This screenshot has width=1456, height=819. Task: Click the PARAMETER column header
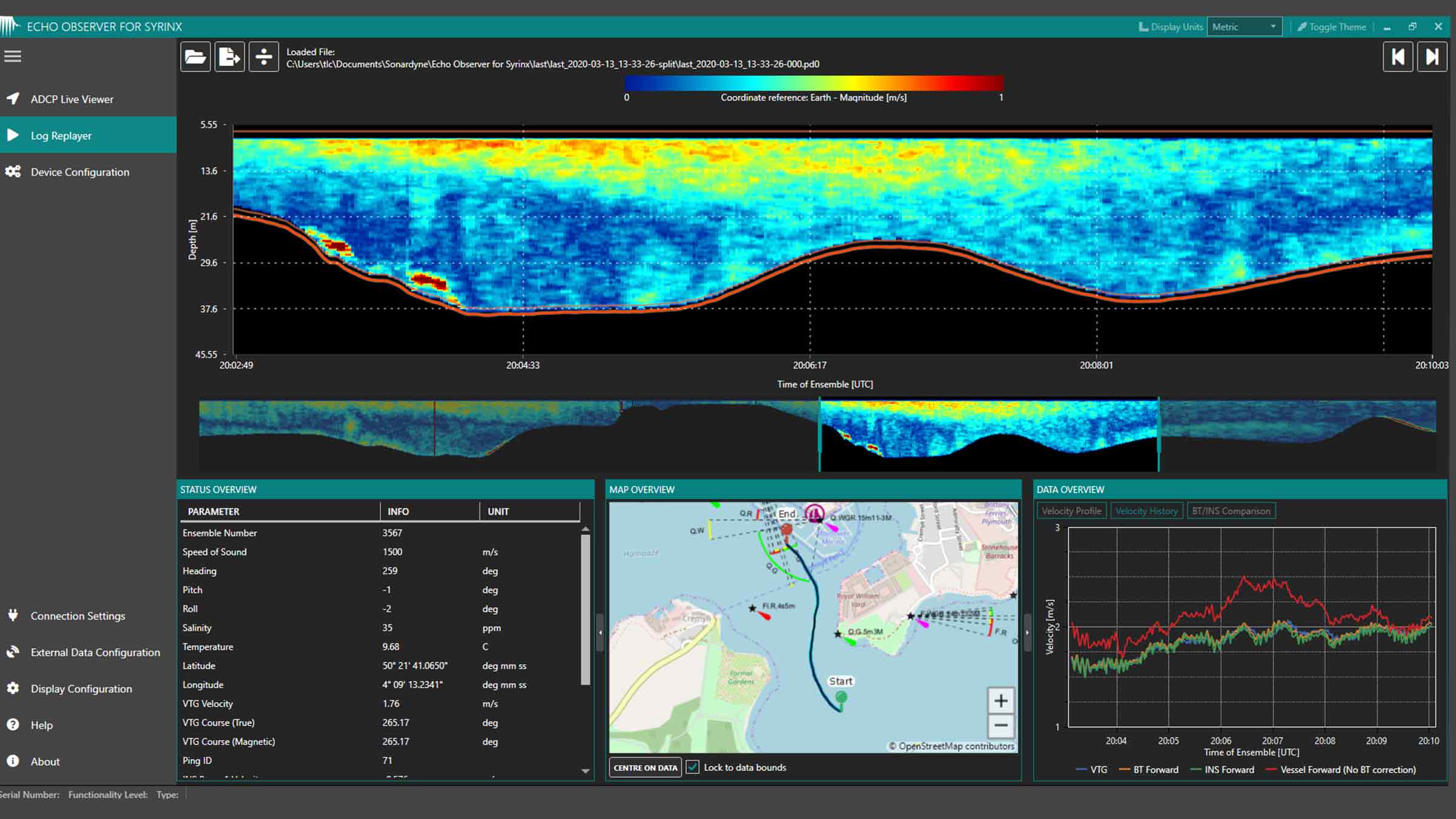(x=280, y=511)
